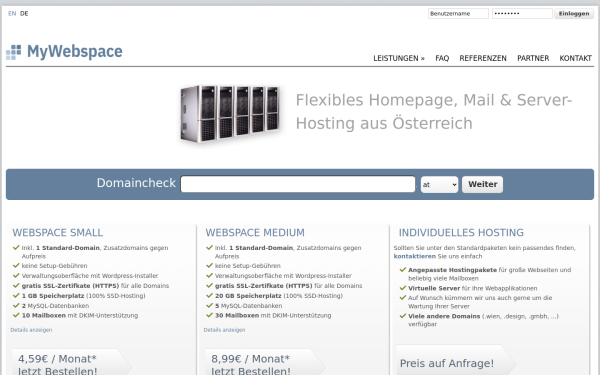The height and width of the screenshot is (375, 600).
Task: Follow the kontaktieren link
Action: (x=414, y=256)
